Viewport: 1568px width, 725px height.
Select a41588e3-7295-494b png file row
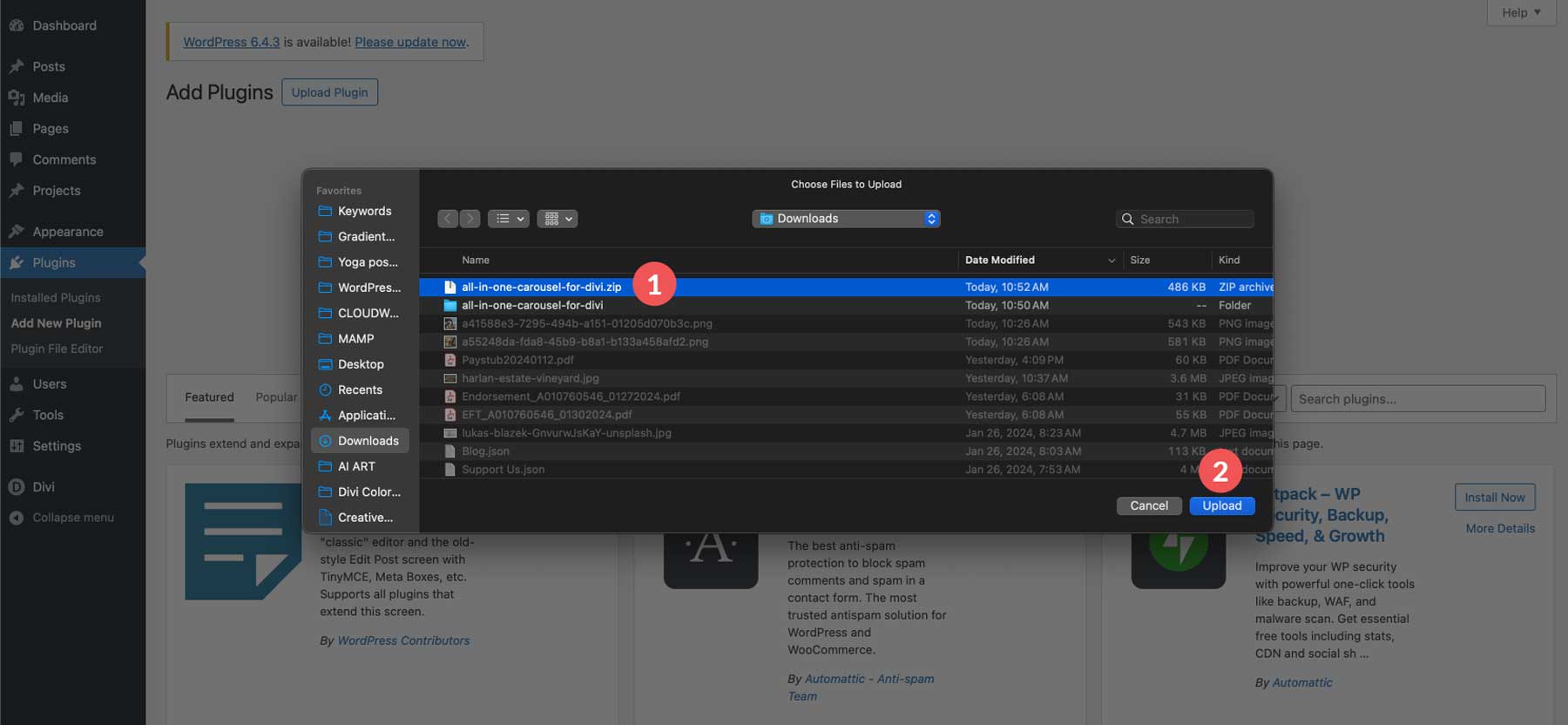846,323
